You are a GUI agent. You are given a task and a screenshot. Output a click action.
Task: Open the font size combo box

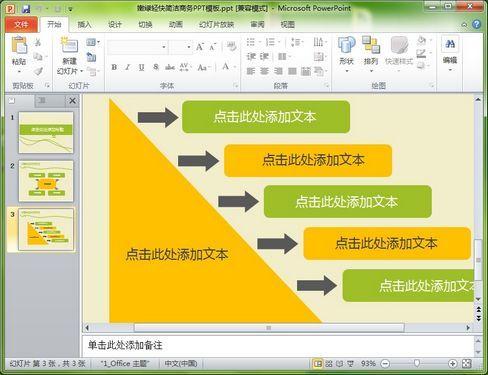pyautogui.click(x=180, y=47)
